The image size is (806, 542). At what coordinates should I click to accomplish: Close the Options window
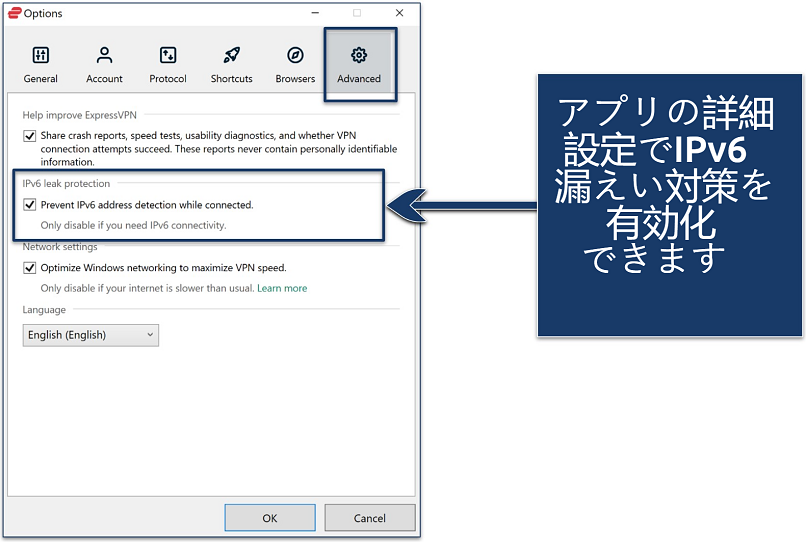point(399,13)
